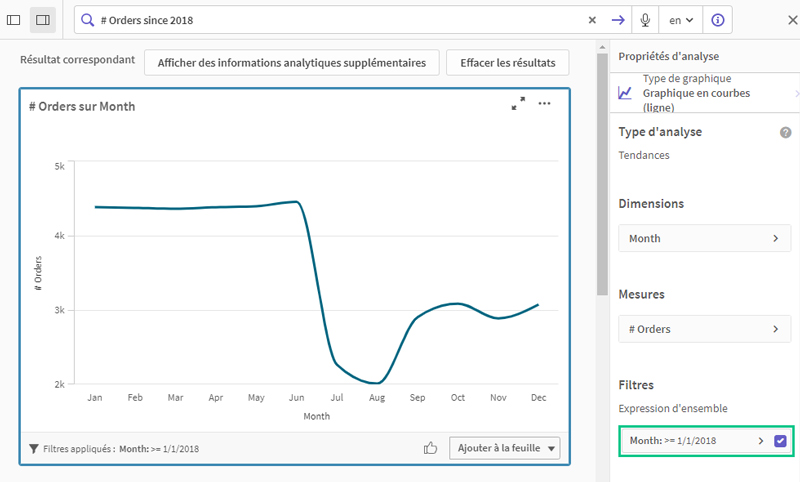Toggle the right properties panel icon
This screenshot has height=482, width=800.
tap(43, 20)
